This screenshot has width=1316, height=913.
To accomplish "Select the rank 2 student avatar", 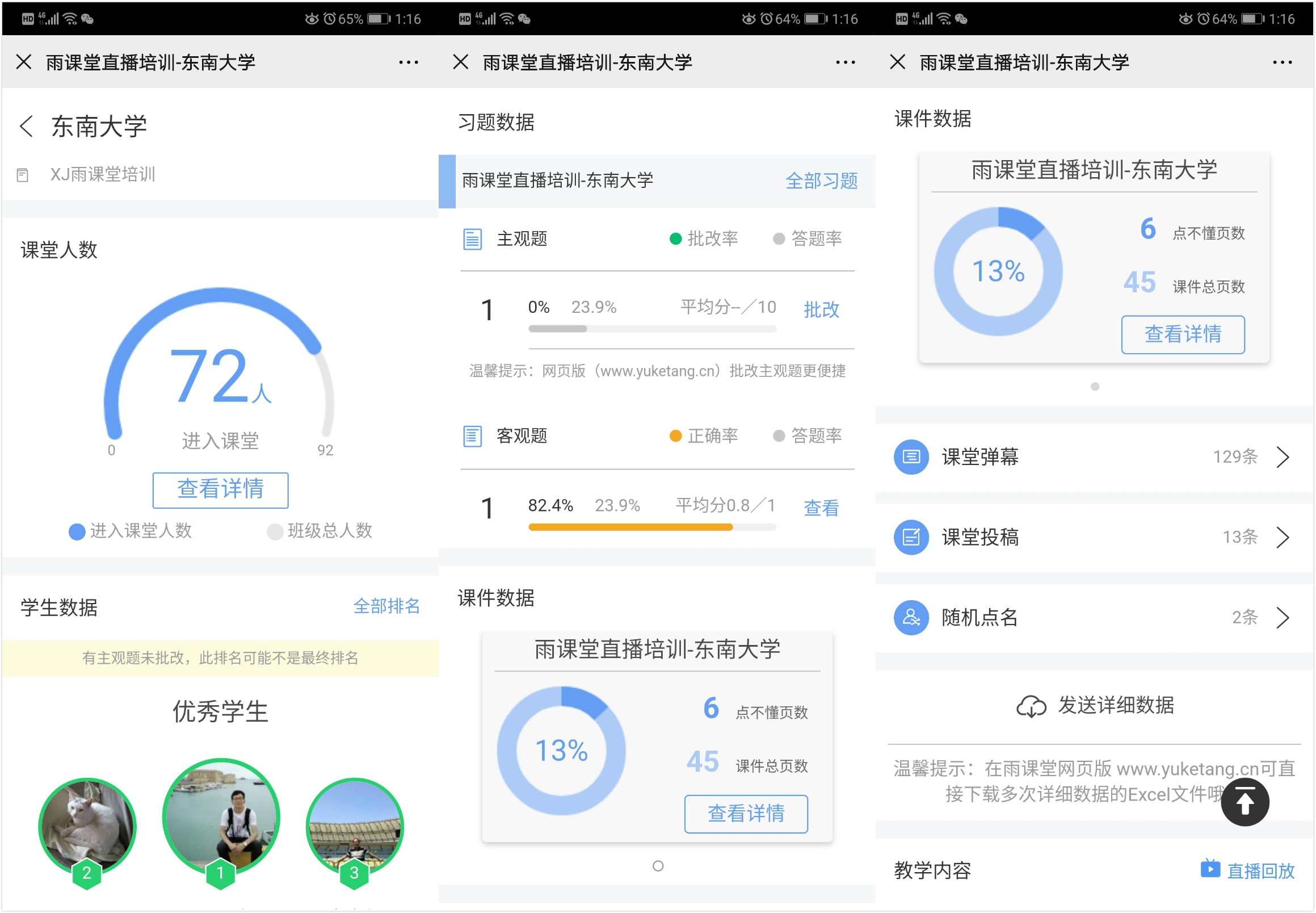I will (x=87, y=828).
